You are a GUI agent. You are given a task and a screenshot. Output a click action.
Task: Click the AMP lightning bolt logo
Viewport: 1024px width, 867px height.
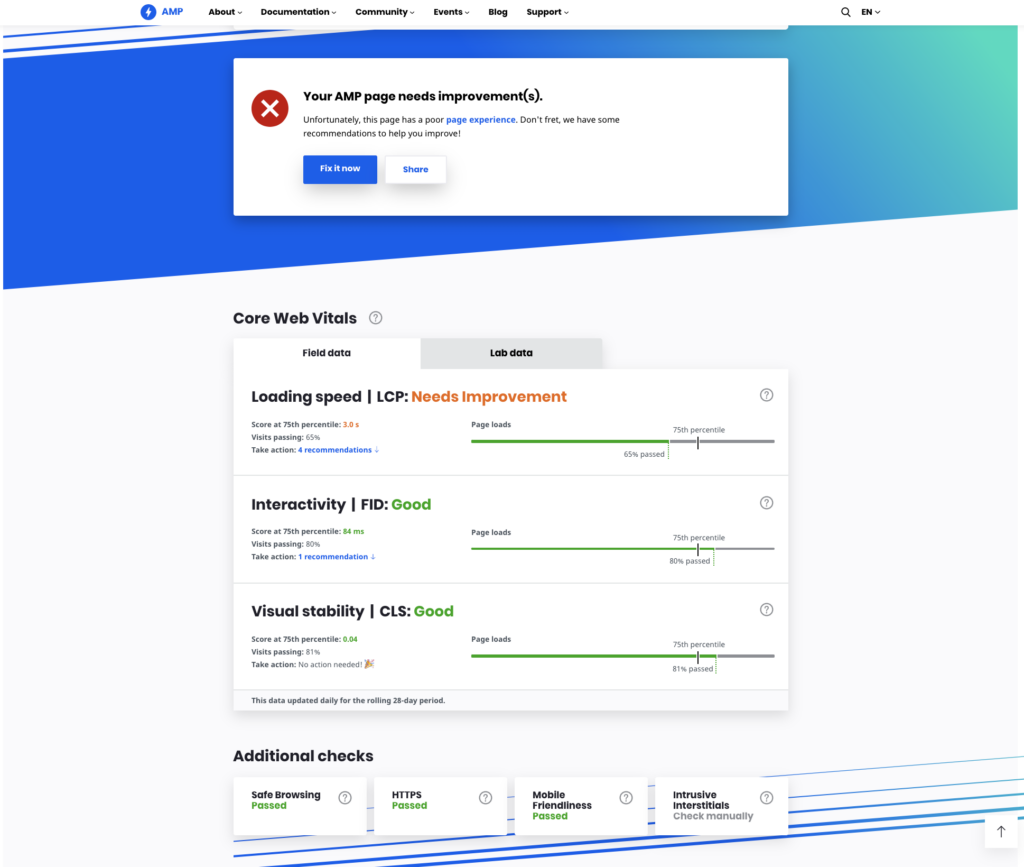point(148,12)
